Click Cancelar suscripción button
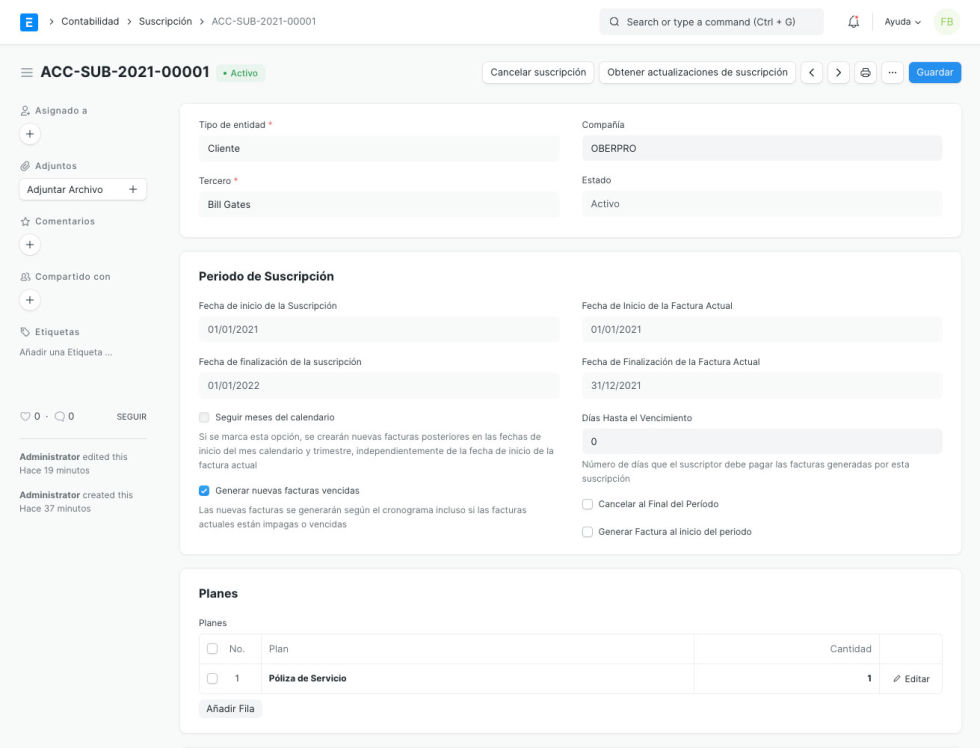The image size is (980, 748). click(538, 73)
